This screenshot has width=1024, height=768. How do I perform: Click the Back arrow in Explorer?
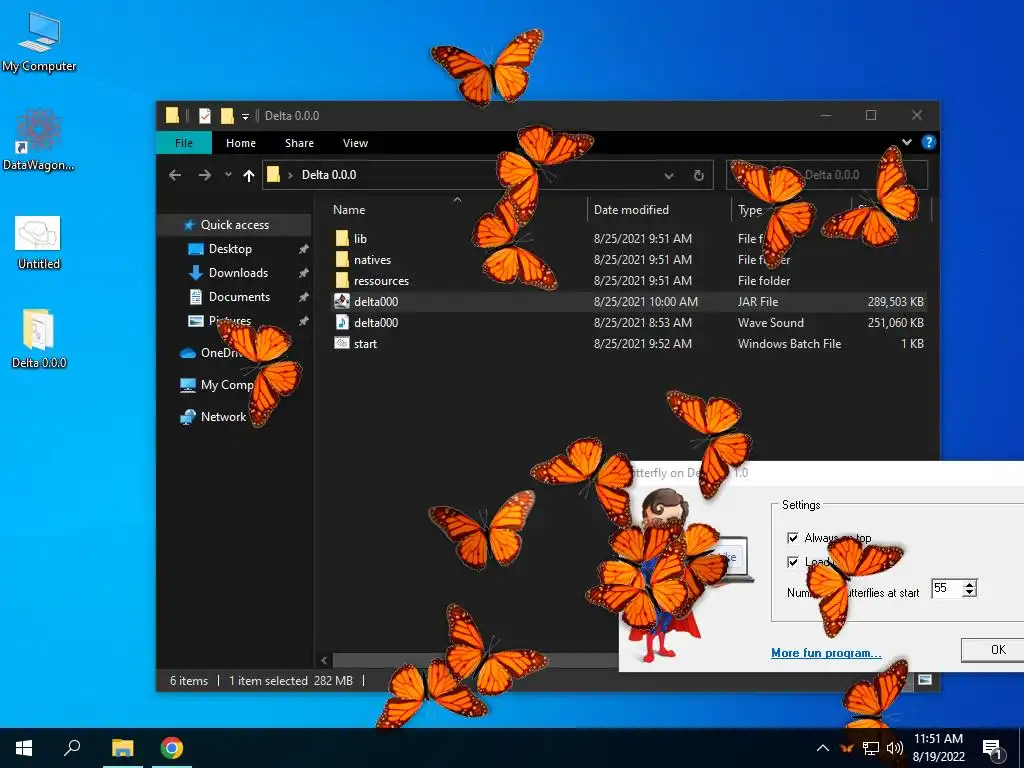tap(175, 175)
